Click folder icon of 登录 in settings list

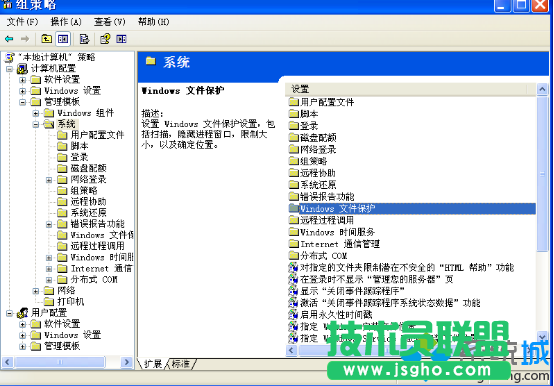pyautogui.click(x=294, y=126)
